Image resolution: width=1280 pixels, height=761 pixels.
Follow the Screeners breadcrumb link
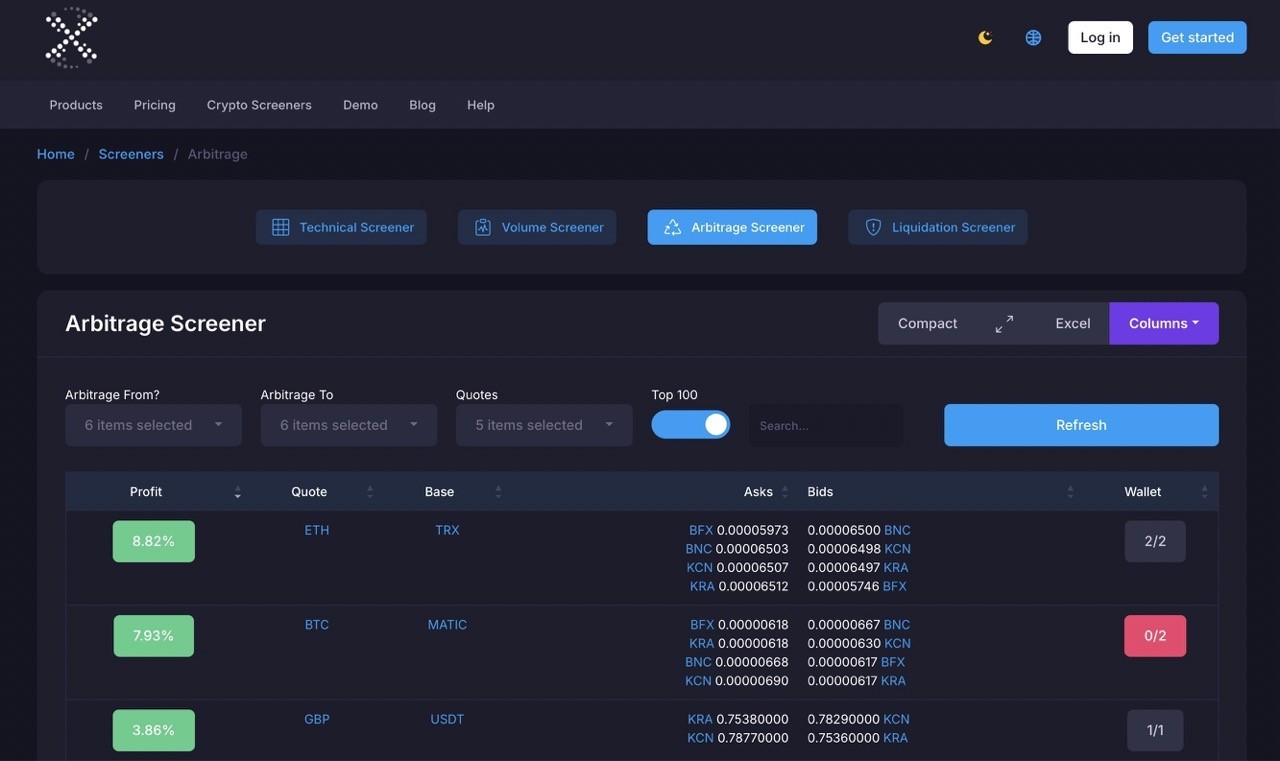[131, 154]
